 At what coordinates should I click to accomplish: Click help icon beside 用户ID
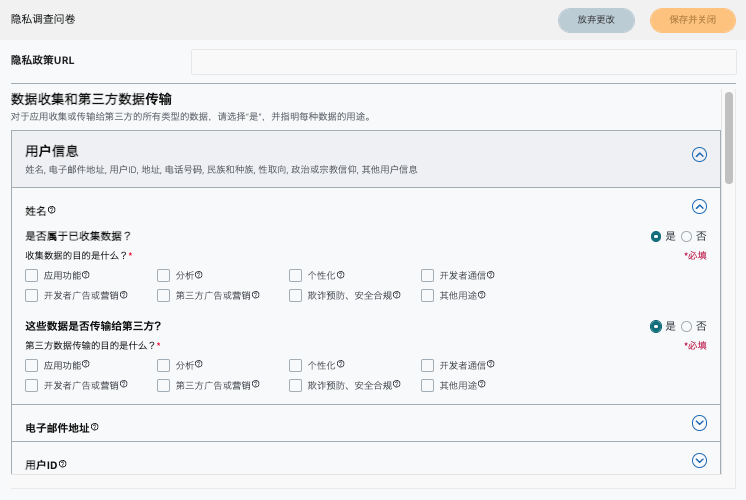63,464
